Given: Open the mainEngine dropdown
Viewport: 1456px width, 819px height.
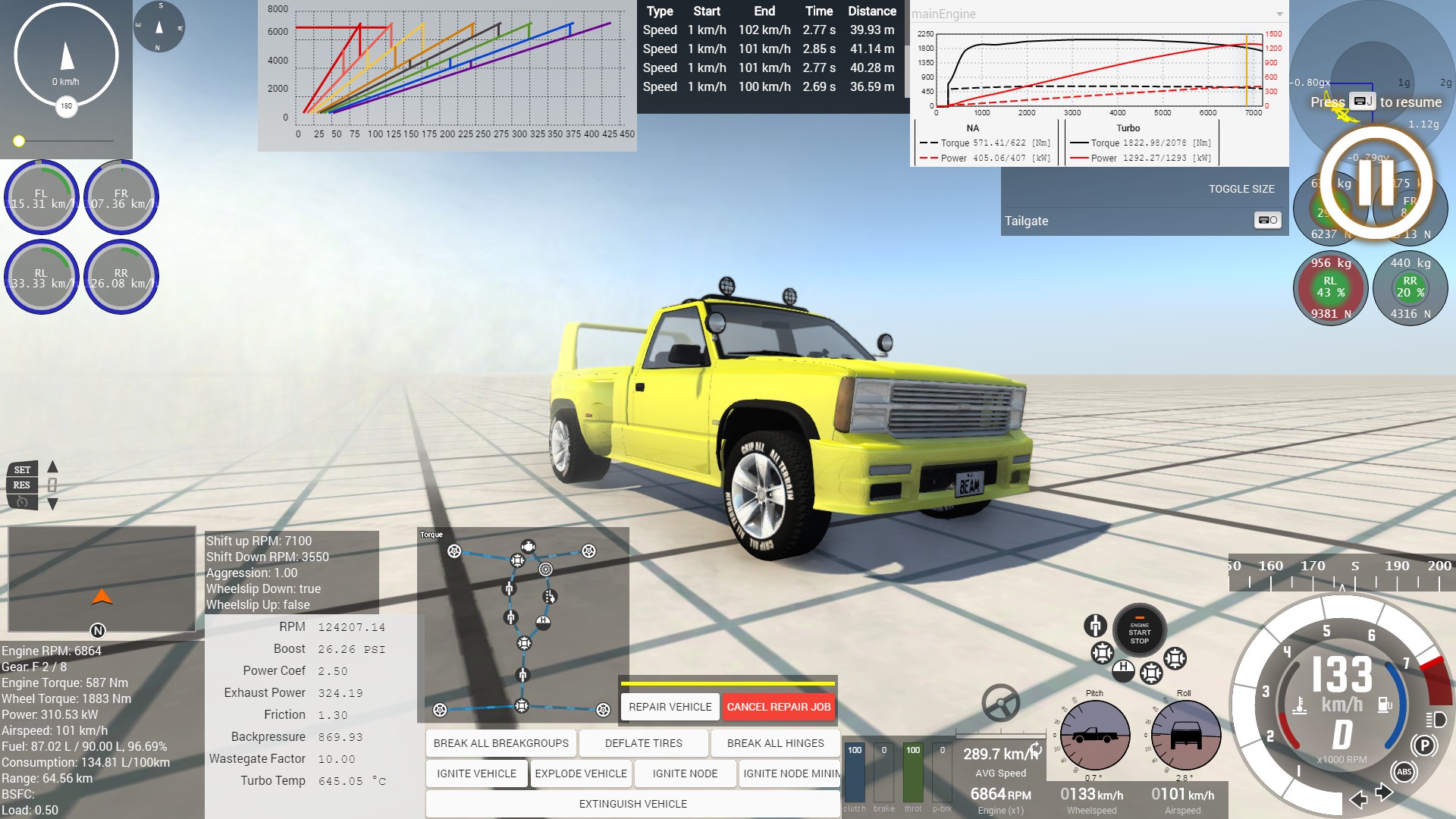Looking at the screenshot, I should click(1279, 14).
